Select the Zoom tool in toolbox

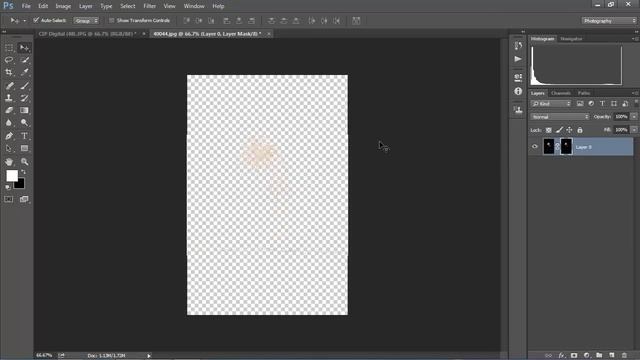coord(24,162)
